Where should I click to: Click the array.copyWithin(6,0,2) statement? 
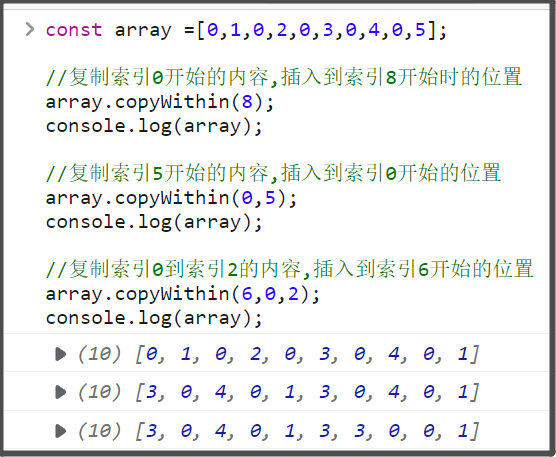[183, 294]
